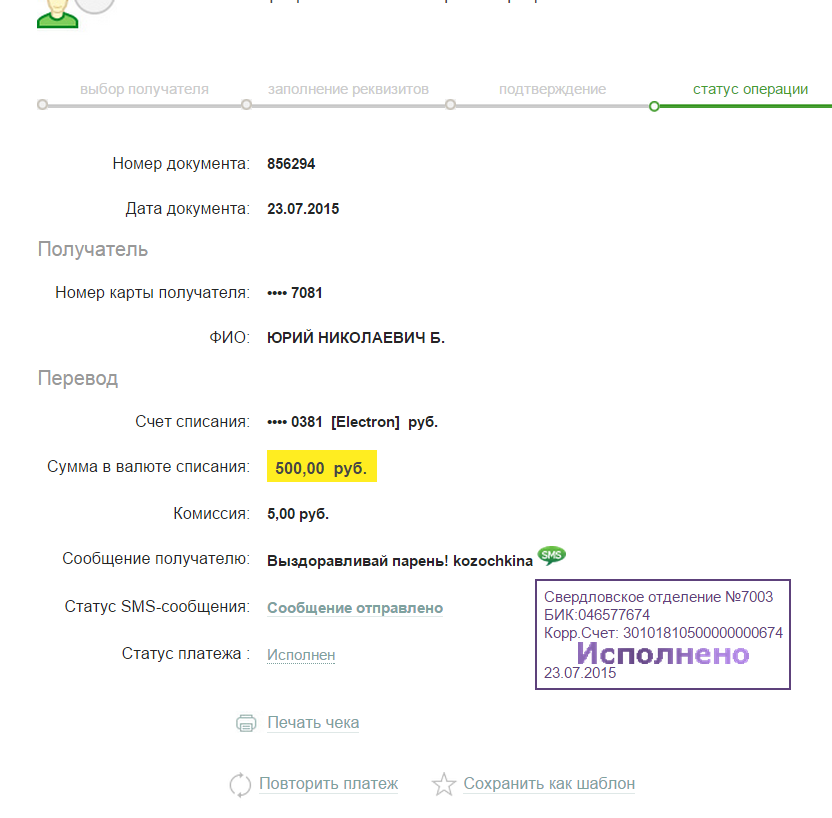Viewport: 832px width, 818px height.
Task: Click the yellow highlighted 500,00 руб. amount
Action: point(322,466)
